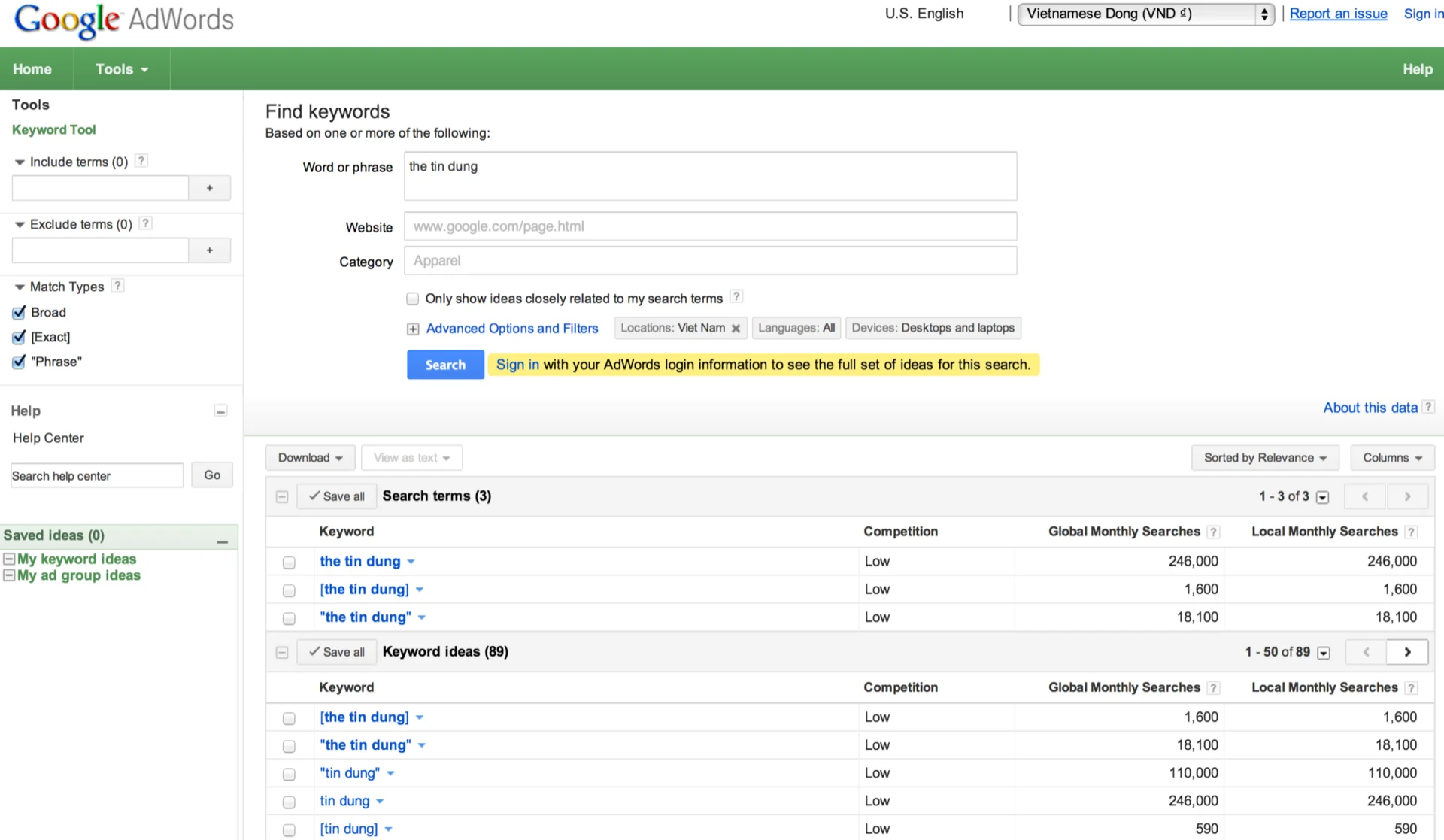
Task: Click help icon beside Local Monthly Searches header
Action: coord(1411,532)
